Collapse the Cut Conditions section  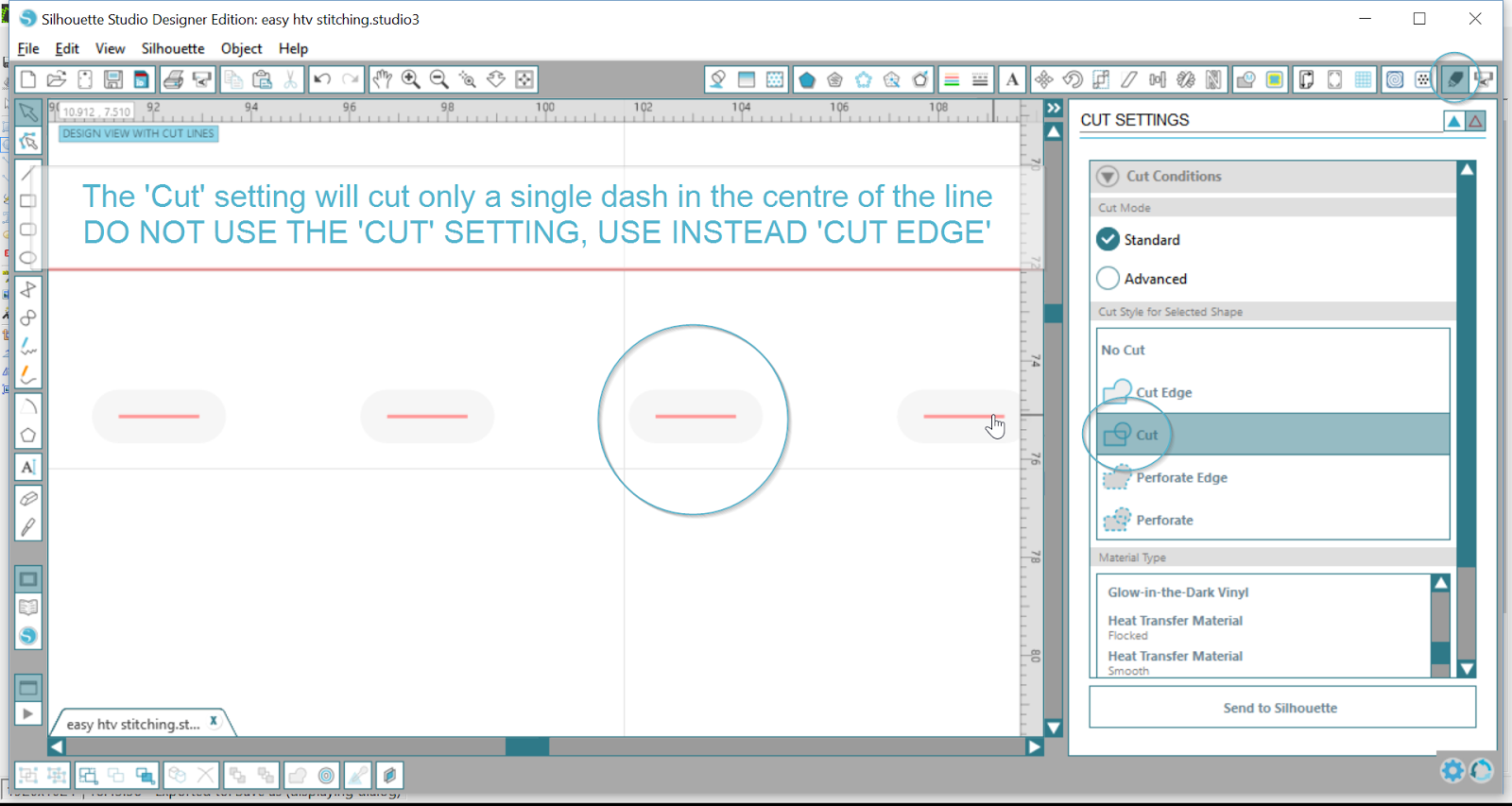(1108, 177)
